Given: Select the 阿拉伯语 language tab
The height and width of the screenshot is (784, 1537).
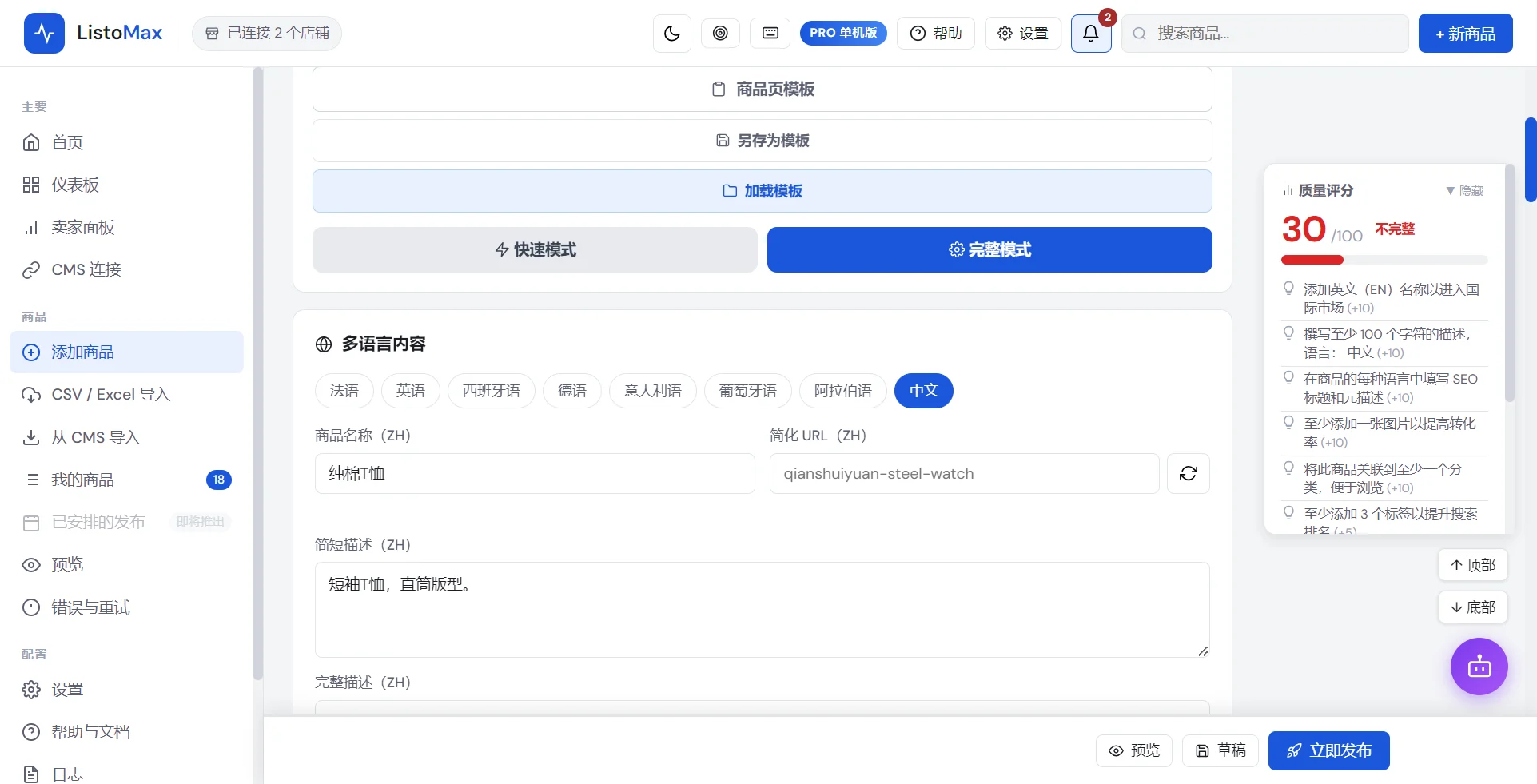Looking at the screenshot, I should pos(843,391).
